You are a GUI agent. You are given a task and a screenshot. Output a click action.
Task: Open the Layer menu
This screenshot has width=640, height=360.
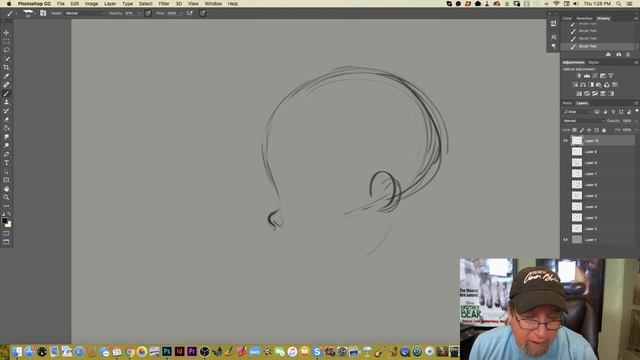[110, 4]
